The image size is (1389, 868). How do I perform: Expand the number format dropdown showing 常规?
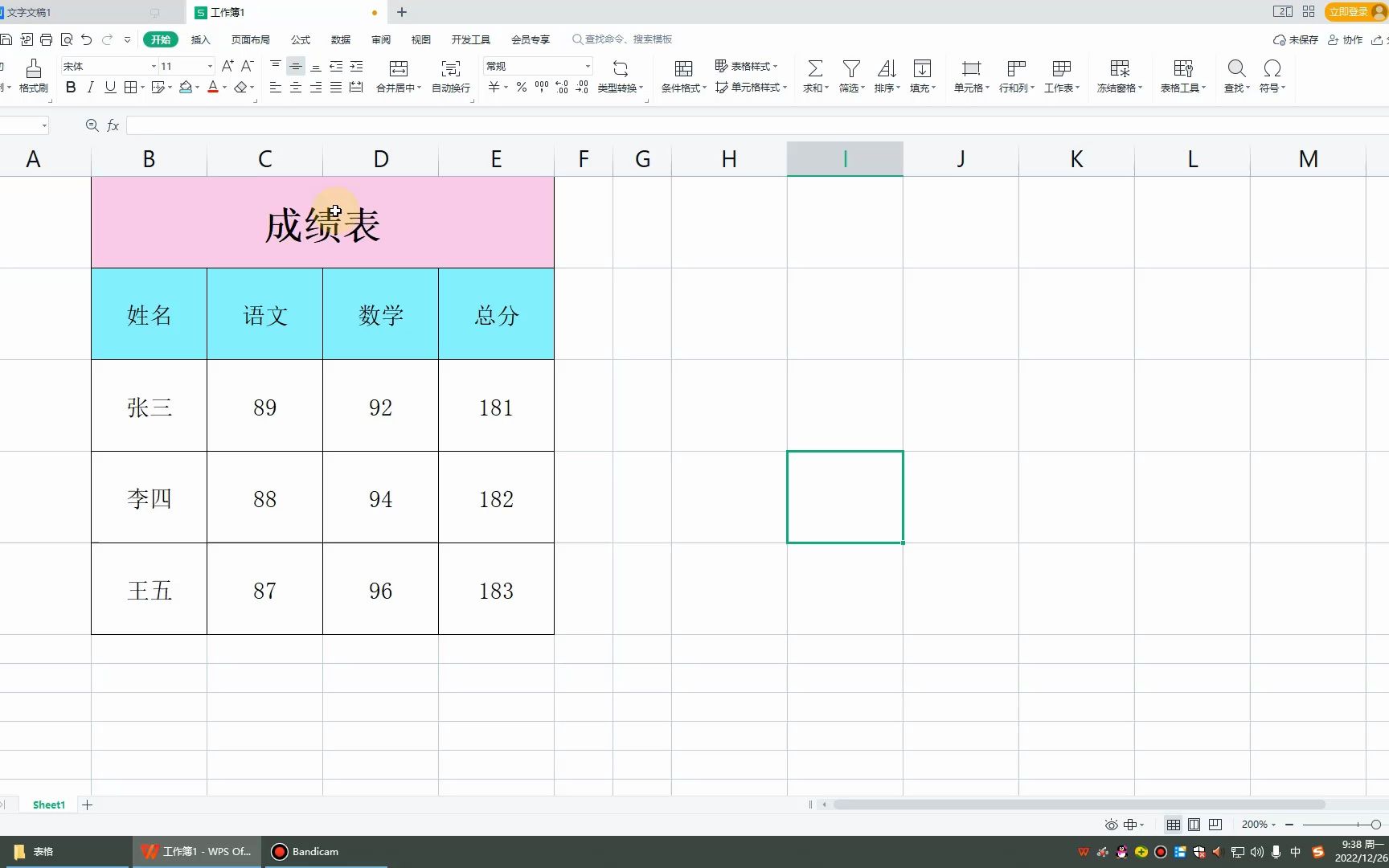[x=588, y=66]
